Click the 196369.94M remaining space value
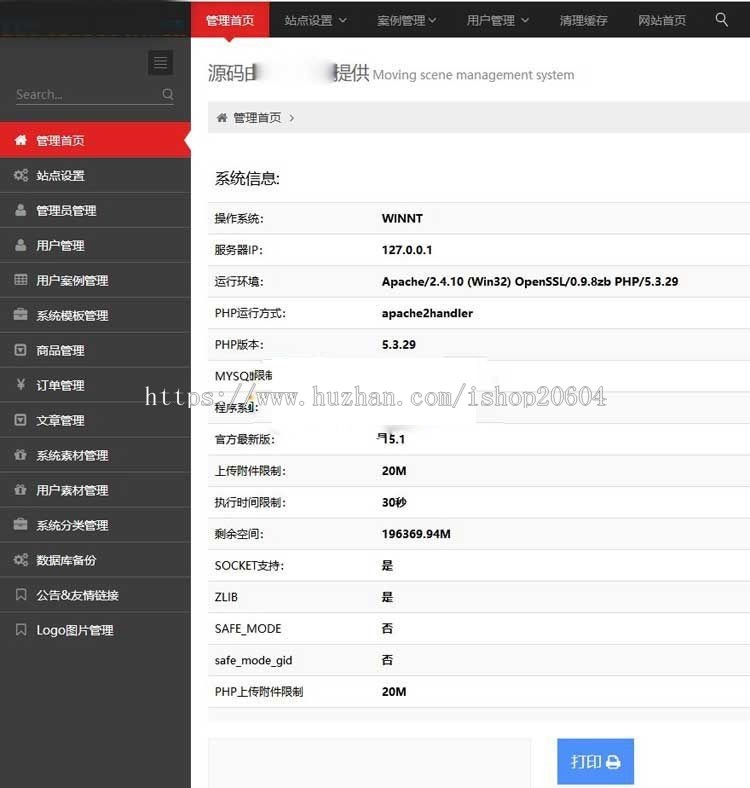750x788 pixels. [416, 534]
